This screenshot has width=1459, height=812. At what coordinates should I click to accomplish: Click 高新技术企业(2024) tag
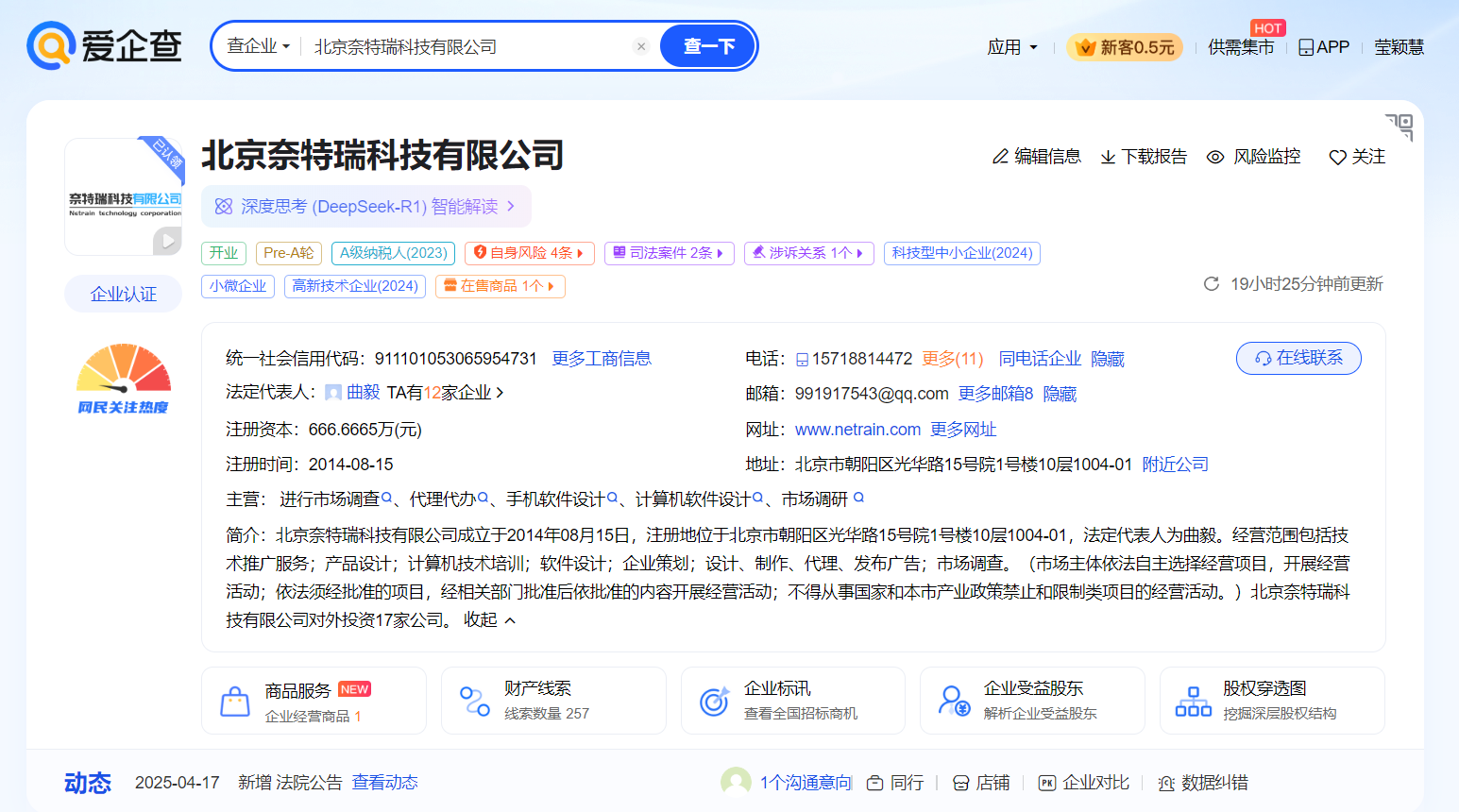355,286
